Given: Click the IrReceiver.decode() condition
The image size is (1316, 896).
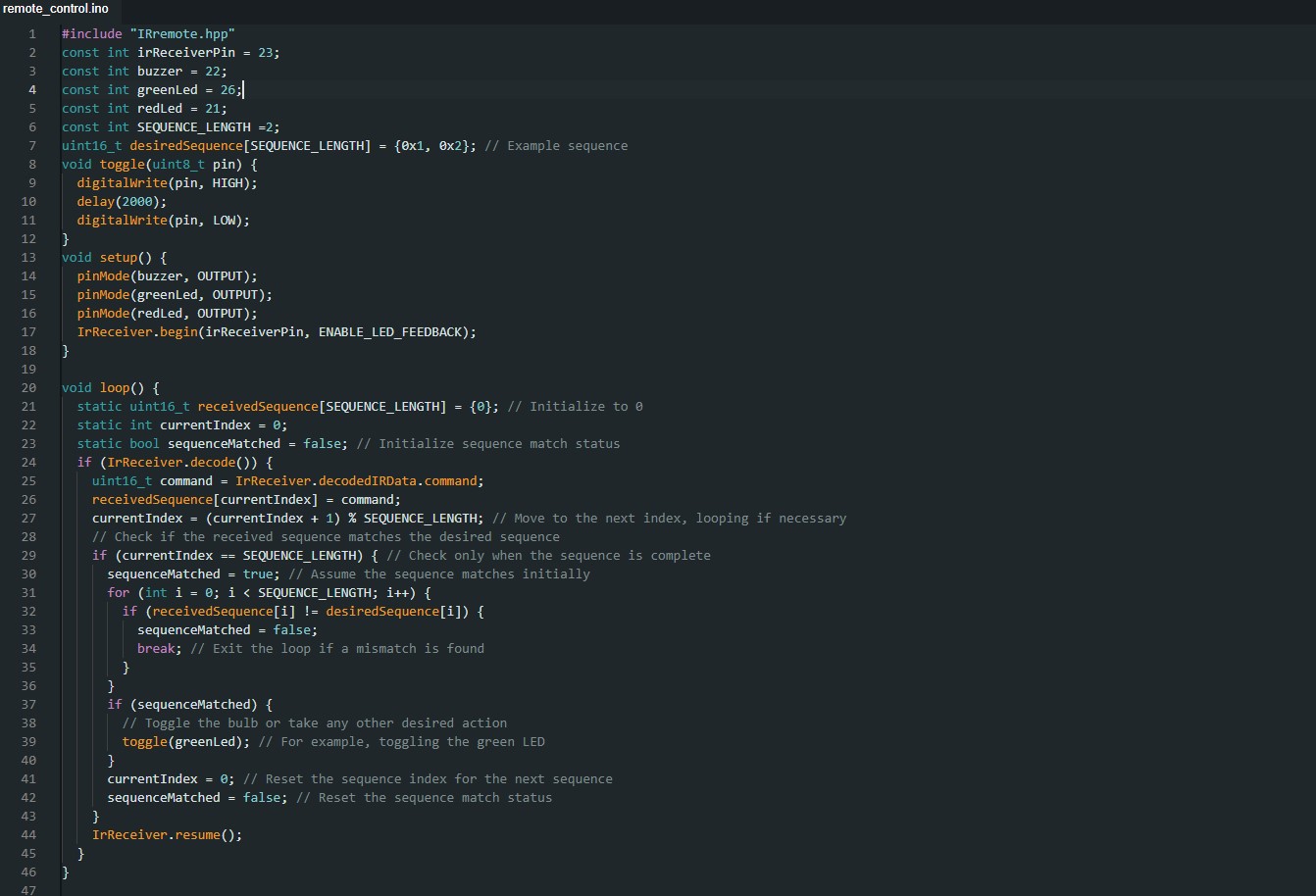Looking at the screenshot, I should coord(179,462).
